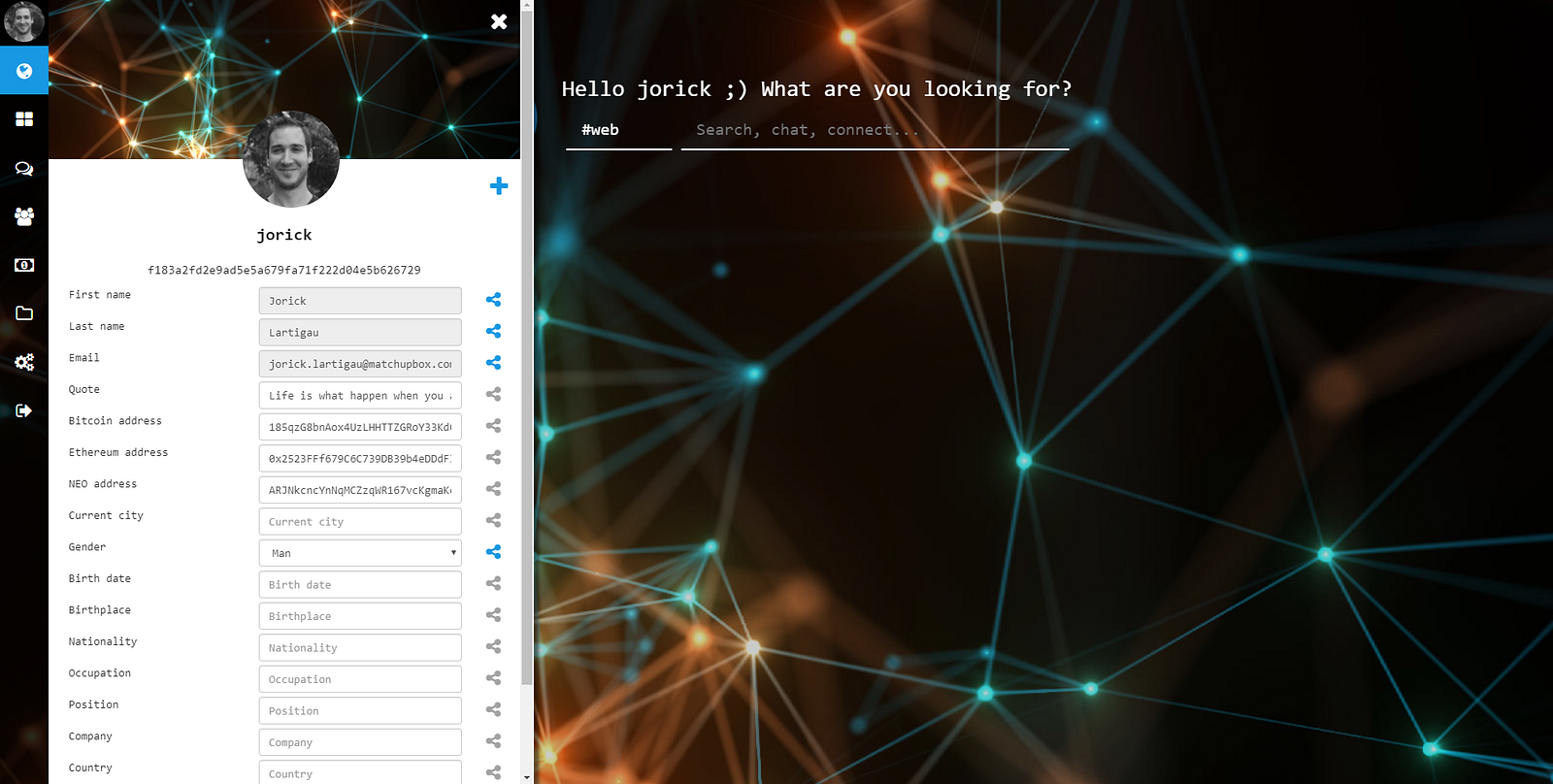Click into the Bitcoin address field
Screen dimensions: 1553x784
(x=360, y=427)
